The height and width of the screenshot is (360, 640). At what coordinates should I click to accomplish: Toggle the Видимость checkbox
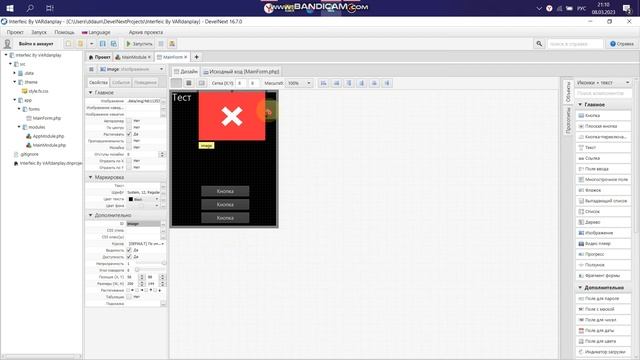tap(129, 250)
